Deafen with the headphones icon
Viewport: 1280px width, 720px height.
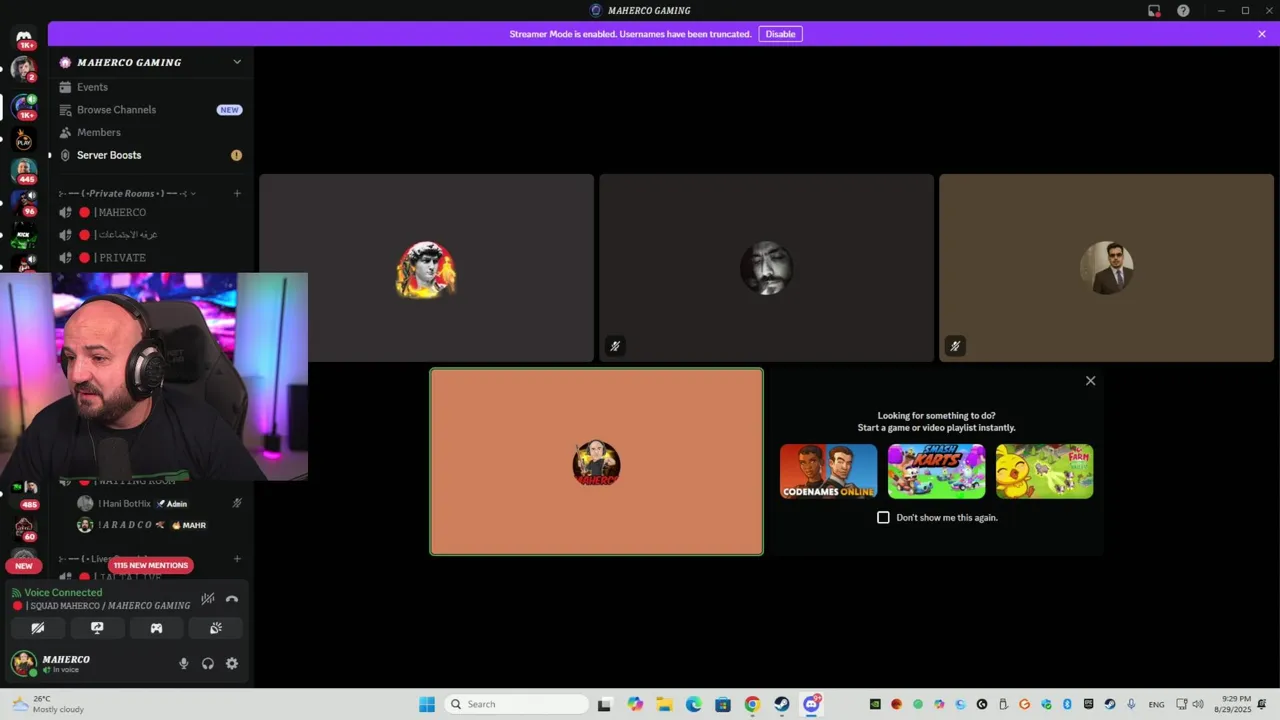(x=208, y=663)
